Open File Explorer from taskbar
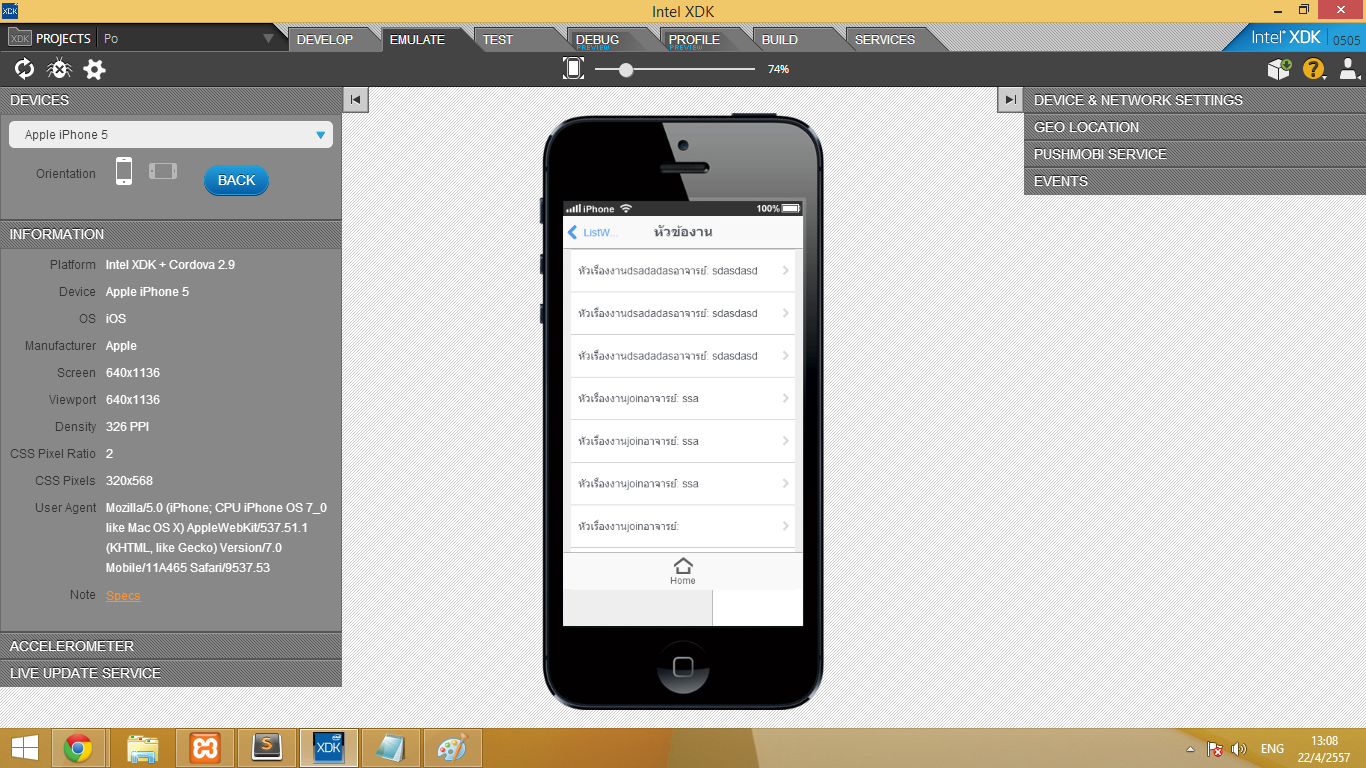Viewport: 1366px width, 768px height. pyautogui.click(x=142, y=748)
